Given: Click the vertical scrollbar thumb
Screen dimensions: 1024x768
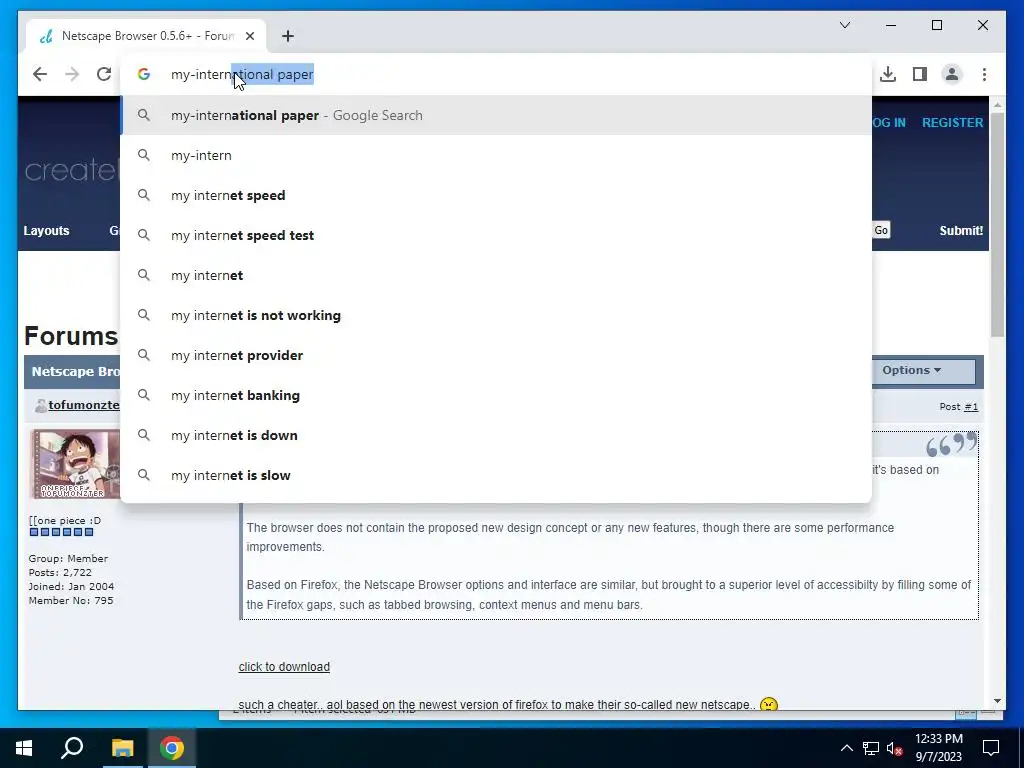Looking at the screenshot, I should [997, 225].
